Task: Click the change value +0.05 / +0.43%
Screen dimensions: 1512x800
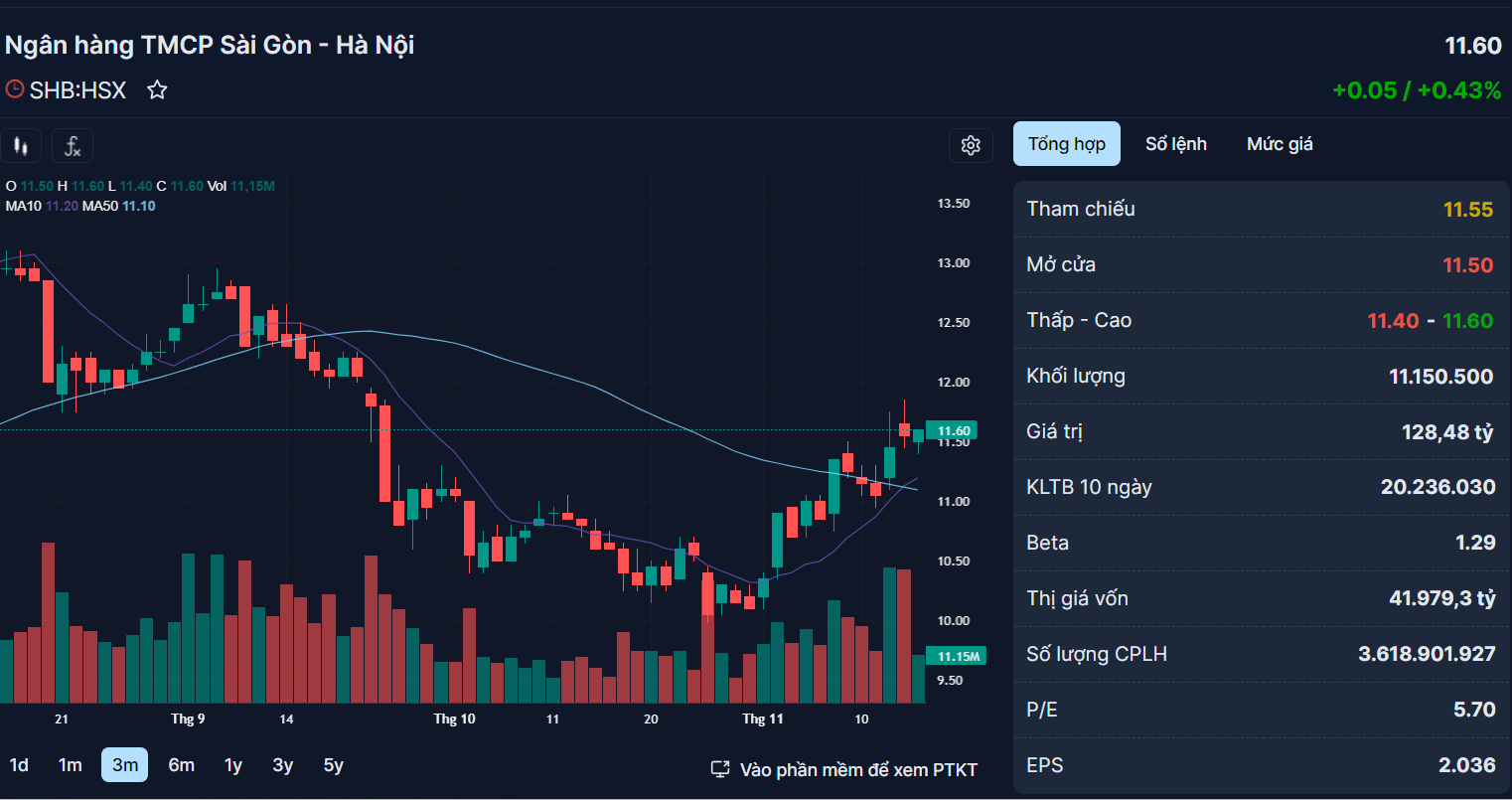Action: 1417,90
